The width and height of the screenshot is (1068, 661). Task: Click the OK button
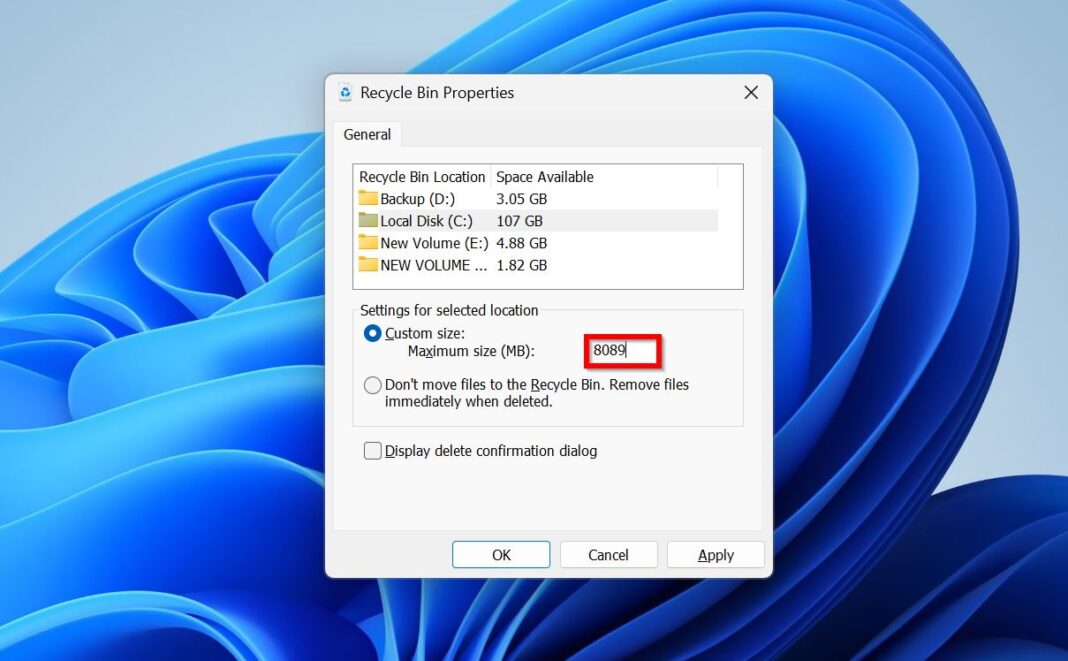click(500, 554)
